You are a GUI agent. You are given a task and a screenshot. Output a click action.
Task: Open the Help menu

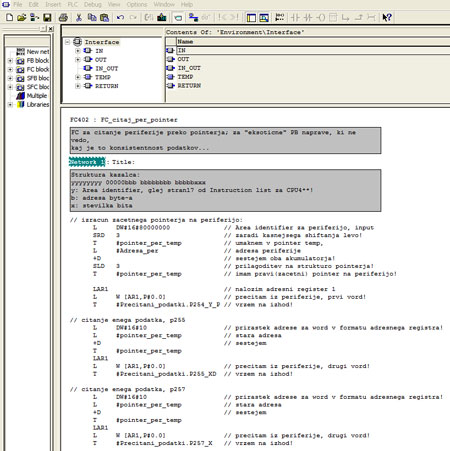click(x=187, y=4)
